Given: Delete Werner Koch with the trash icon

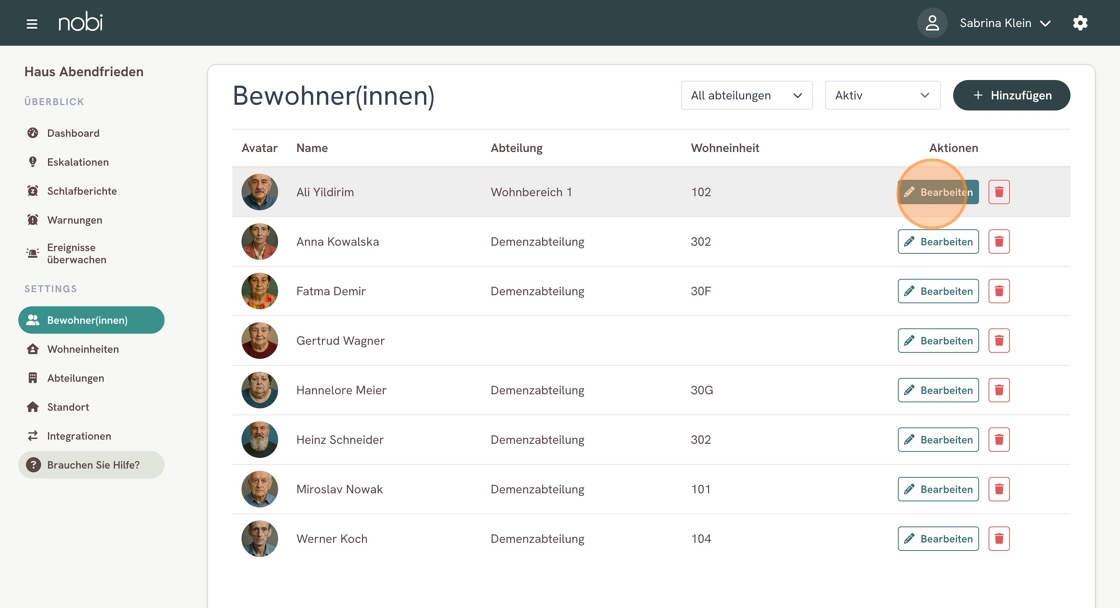Looking at the screenshot, I should click(999, 539).
